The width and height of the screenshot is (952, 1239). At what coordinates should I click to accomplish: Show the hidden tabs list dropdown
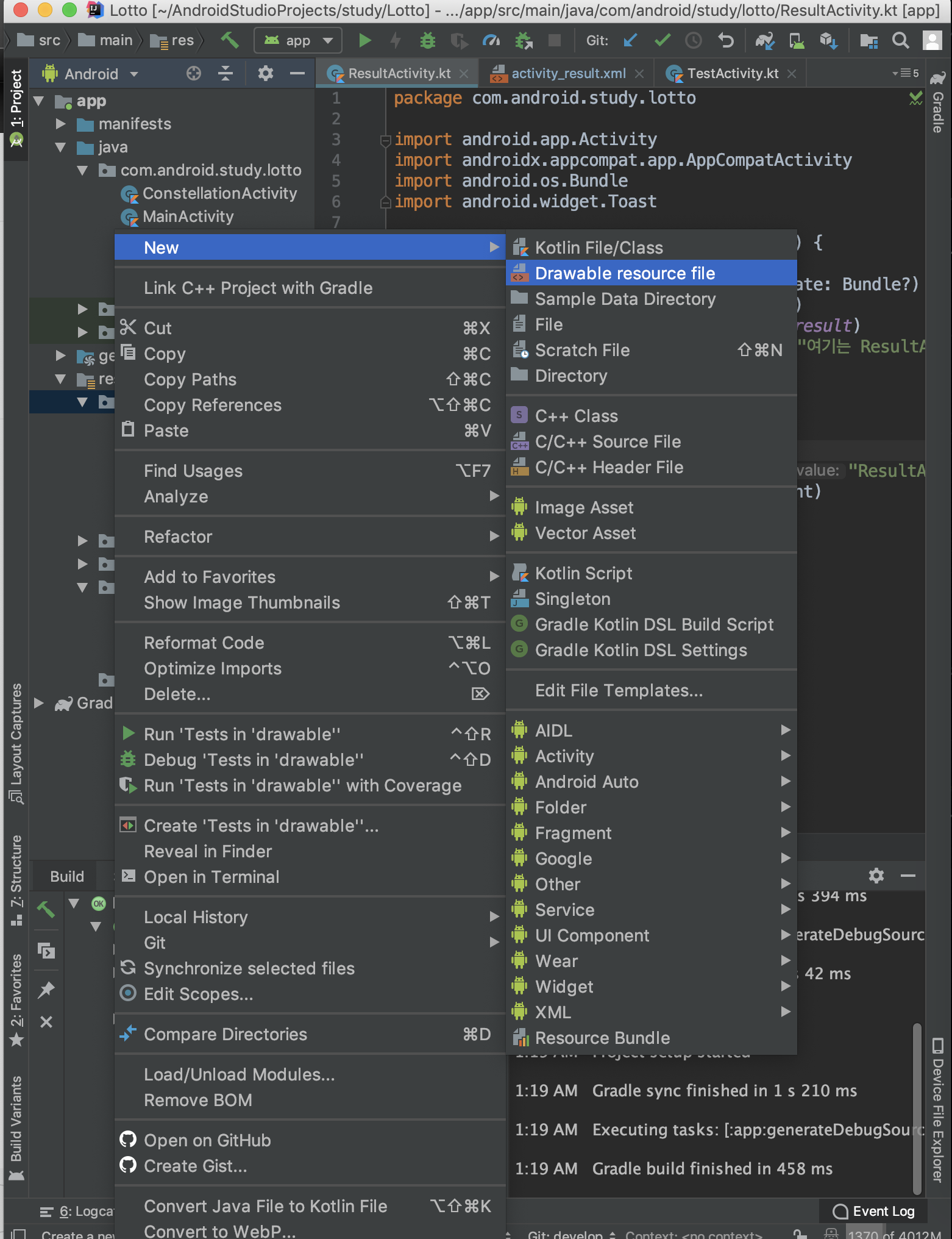click(x=906, y=73)
